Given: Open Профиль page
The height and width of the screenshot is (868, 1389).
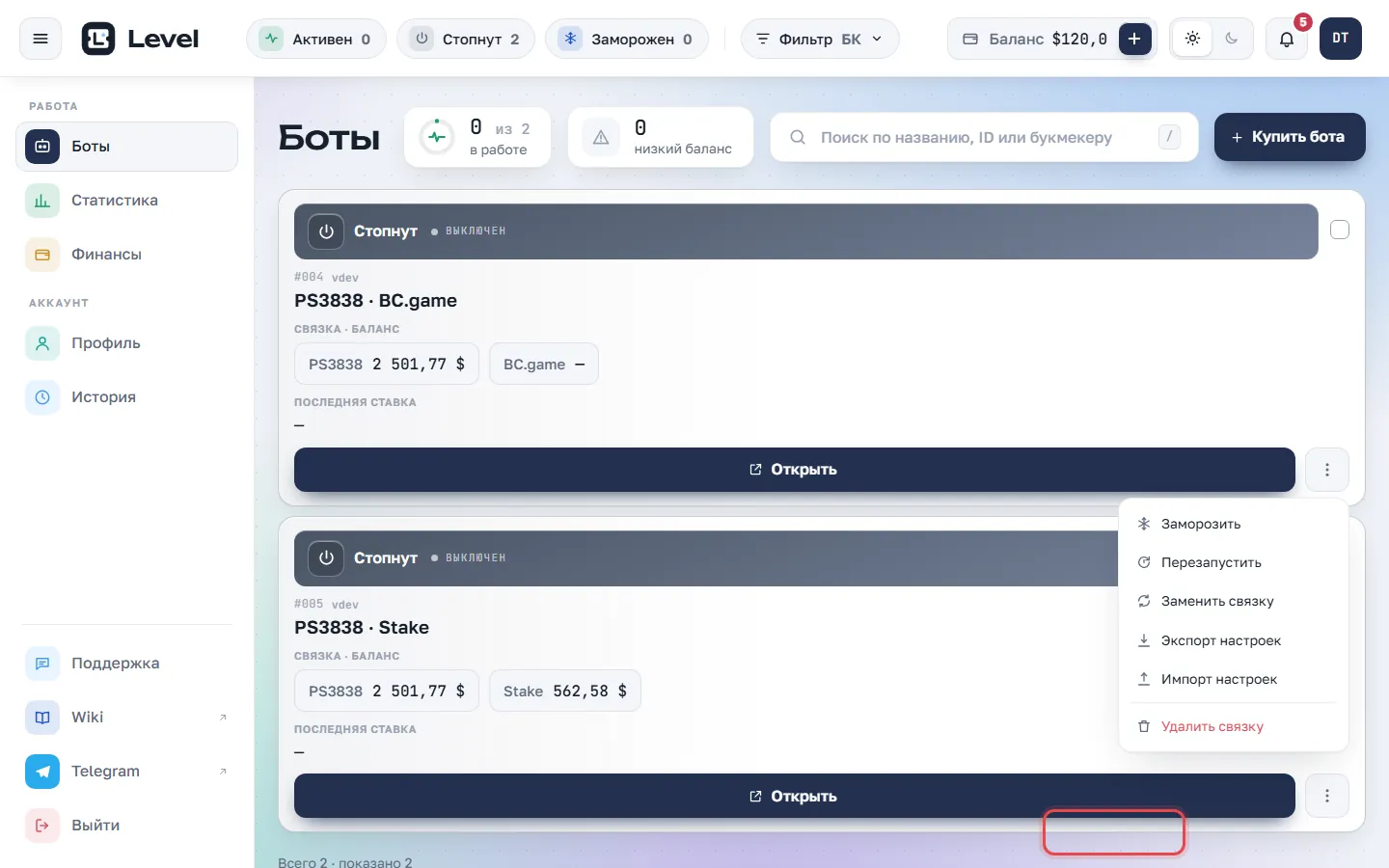Looking at the screenshot, I should point(126,343).
